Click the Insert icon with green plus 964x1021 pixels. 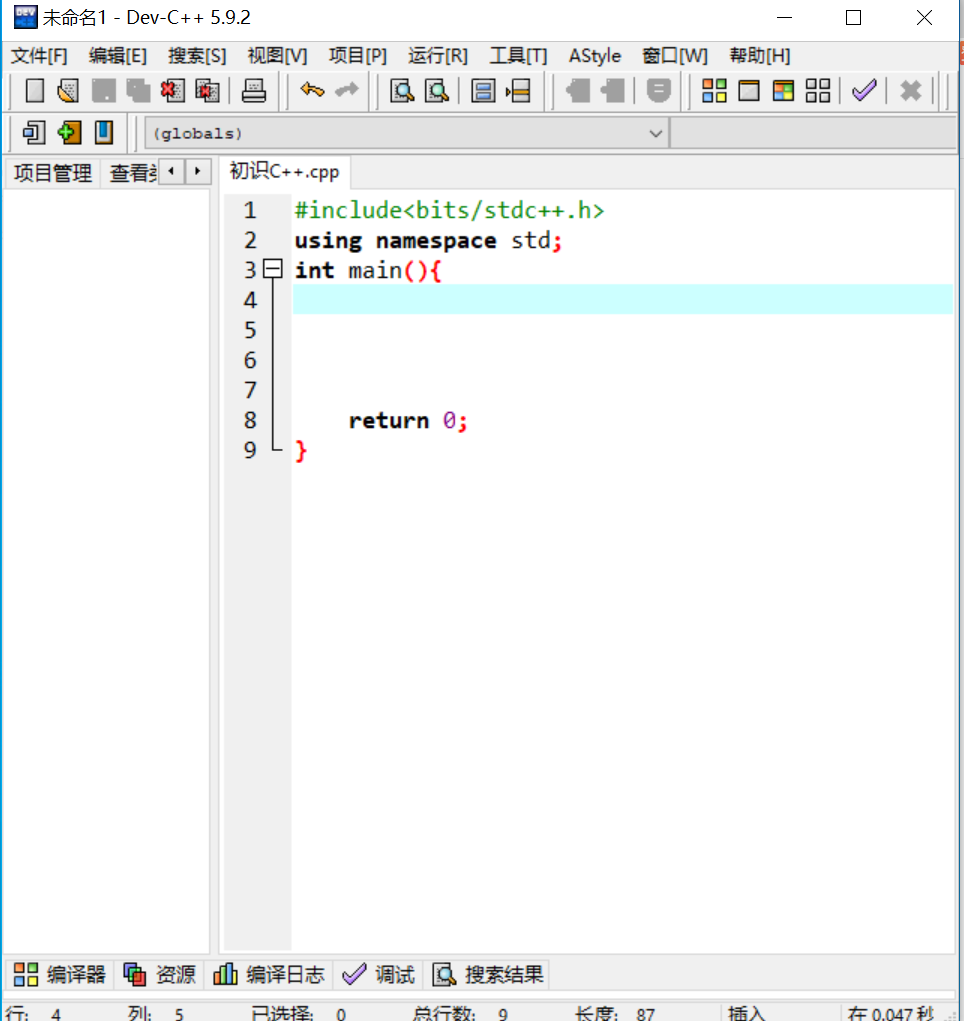(x=69, y=133)
